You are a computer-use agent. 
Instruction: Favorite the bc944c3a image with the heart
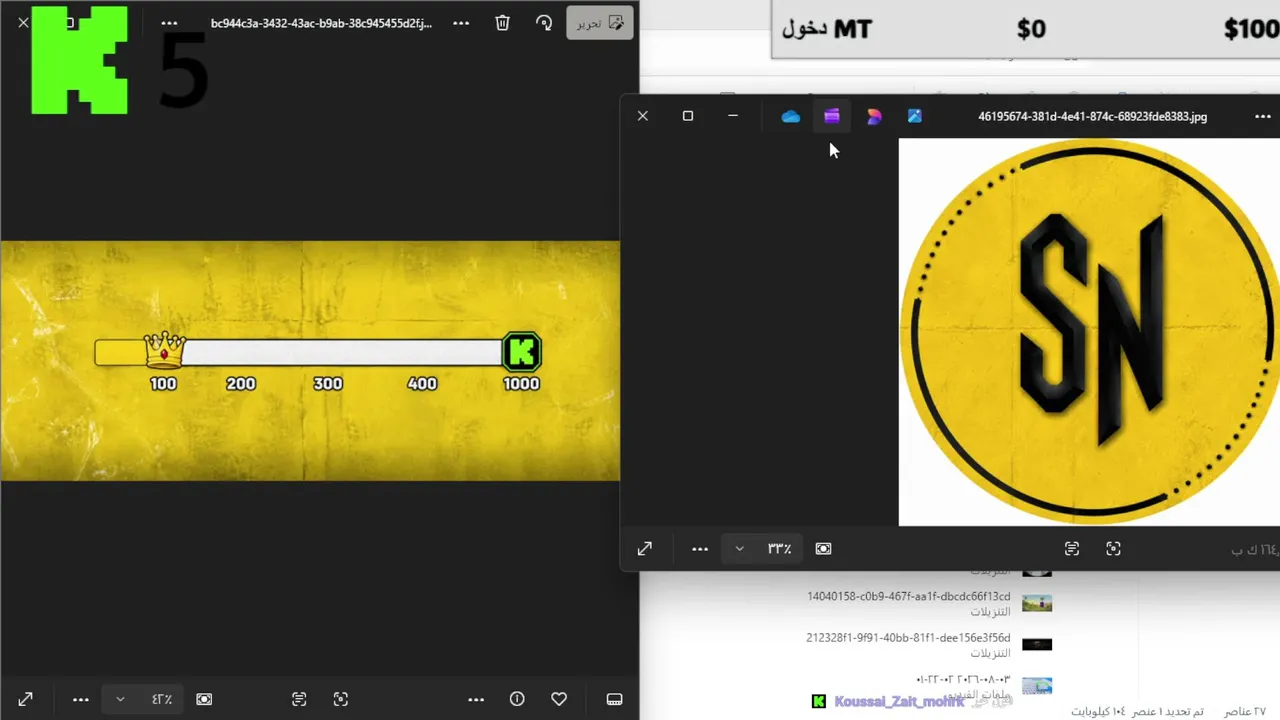coord(559,699)
